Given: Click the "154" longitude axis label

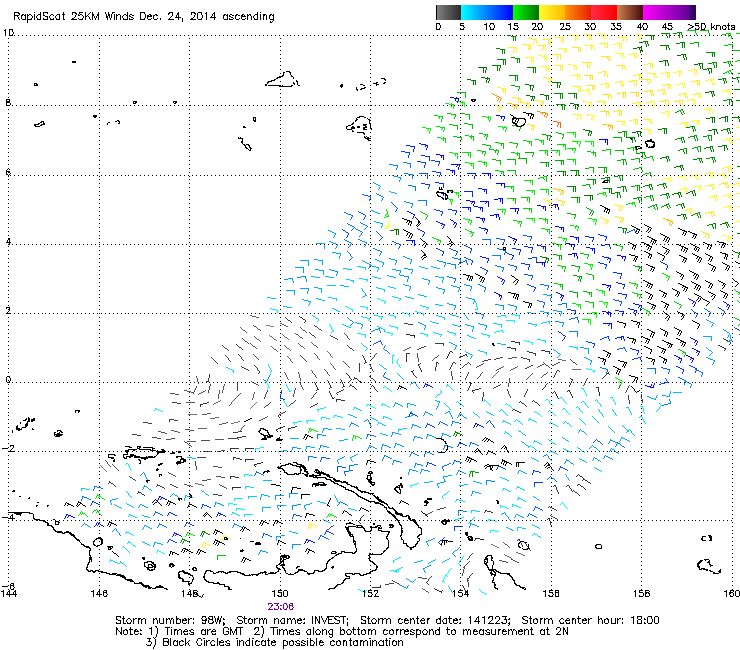Looking at the screenshot, I should [461, 593].
